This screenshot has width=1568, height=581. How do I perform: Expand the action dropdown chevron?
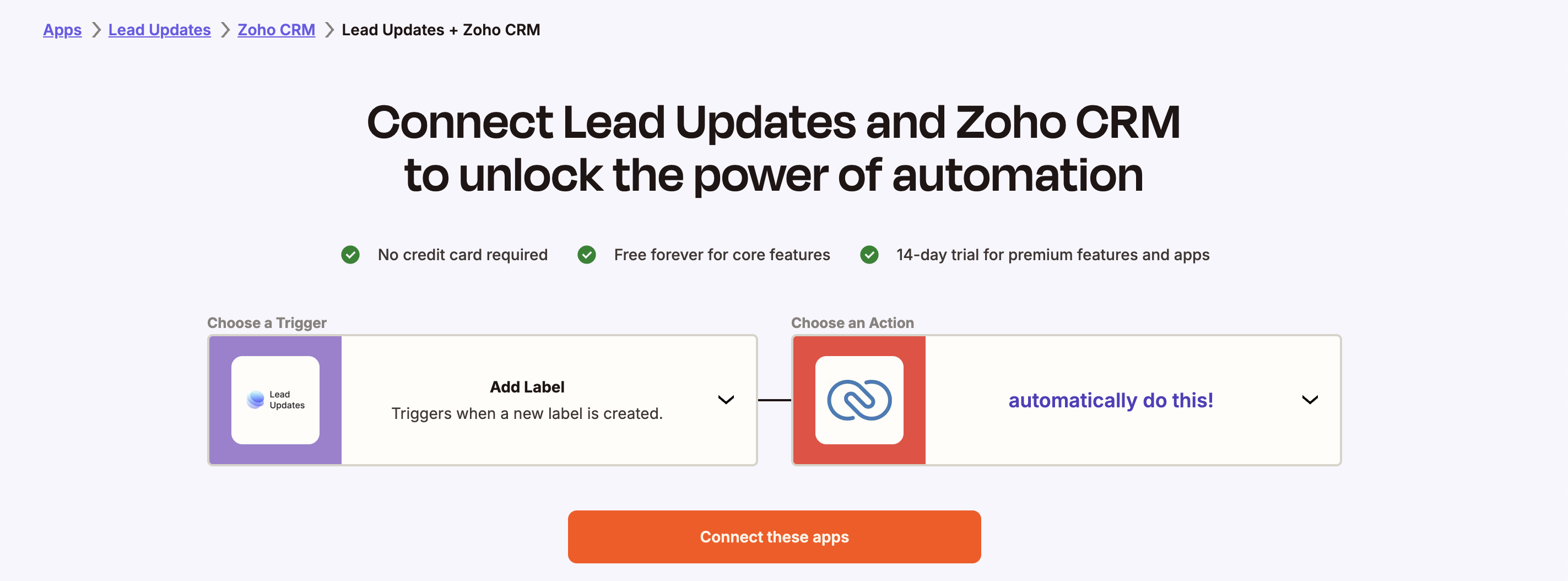tap(1309, 400)
